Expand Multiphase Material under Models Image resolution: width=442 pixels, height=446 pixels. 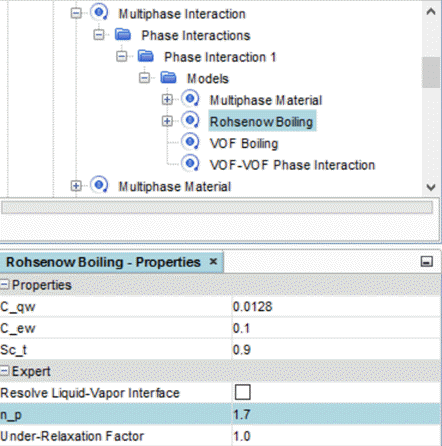167,100
